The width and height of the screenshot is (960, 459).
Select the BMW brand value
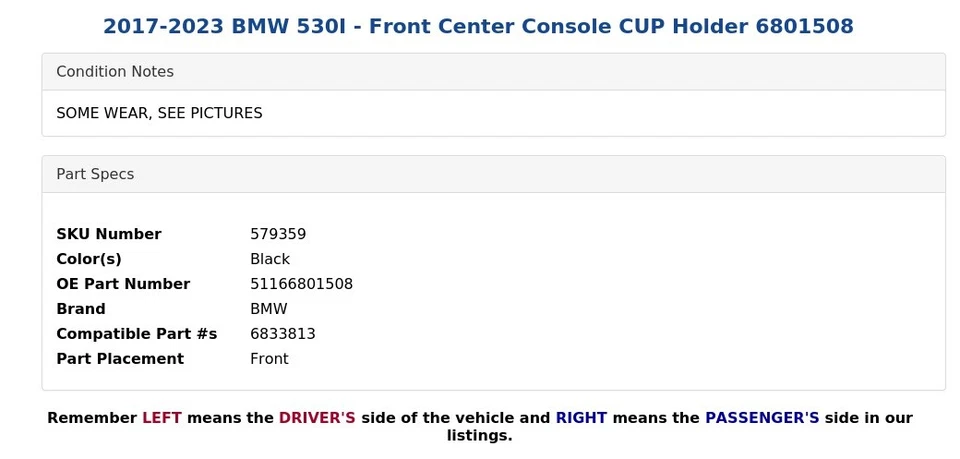269,309
